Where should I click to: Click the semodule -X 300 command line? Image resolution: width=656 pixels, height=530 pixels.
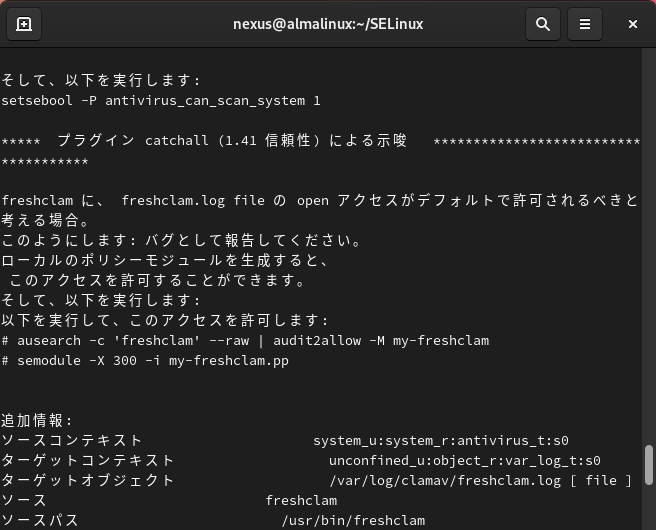click(x=145, y=361)
